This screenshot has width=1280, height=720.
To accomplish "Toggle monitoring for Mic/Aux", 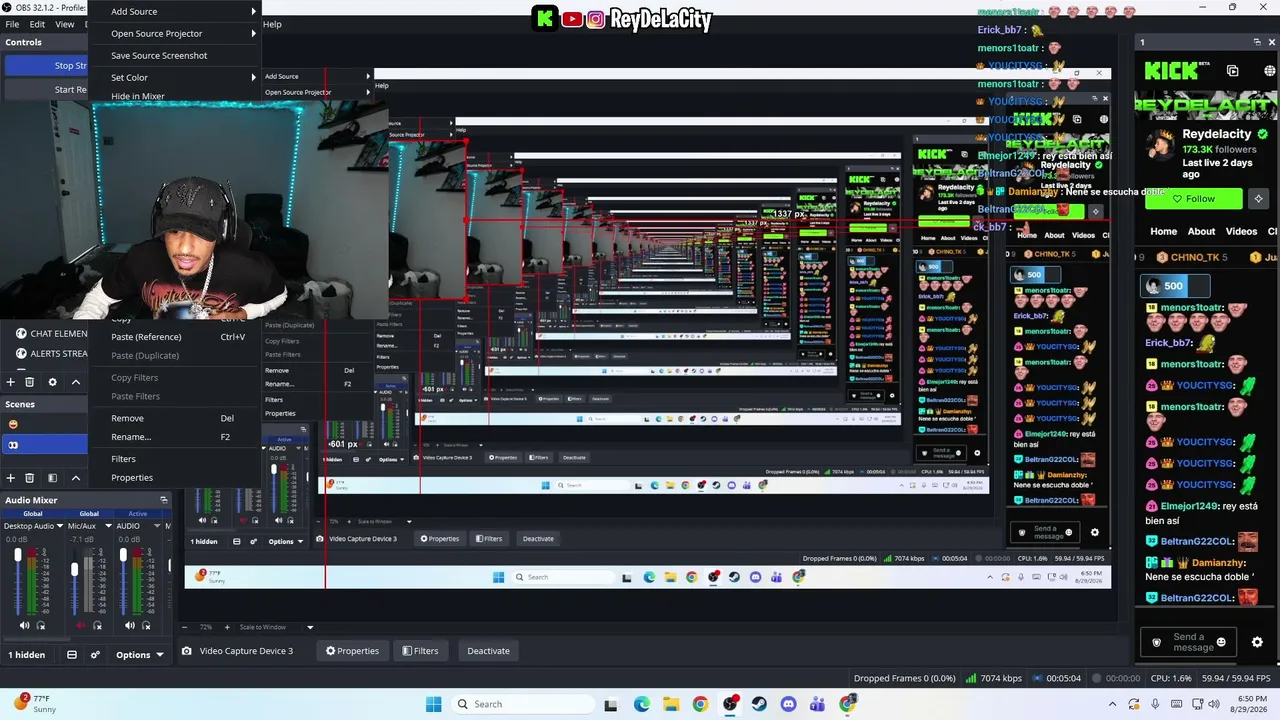I will [98, 626].
